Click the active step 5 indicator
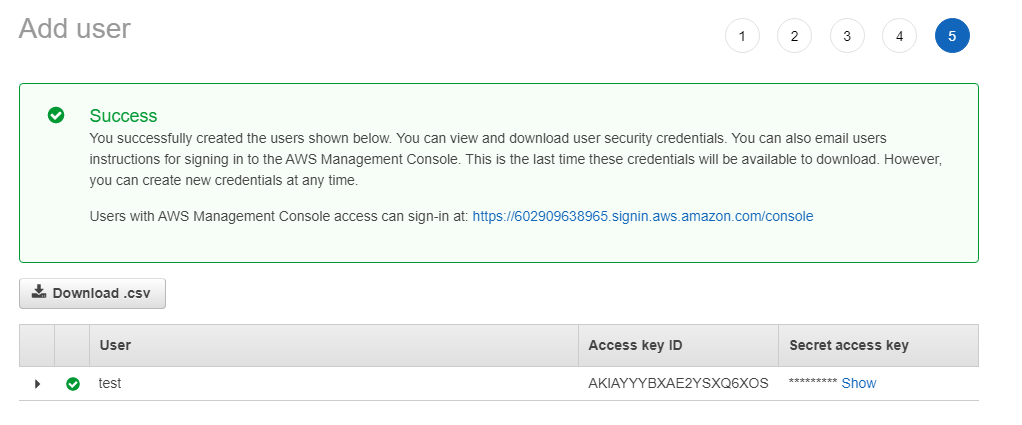 (952, 36)
